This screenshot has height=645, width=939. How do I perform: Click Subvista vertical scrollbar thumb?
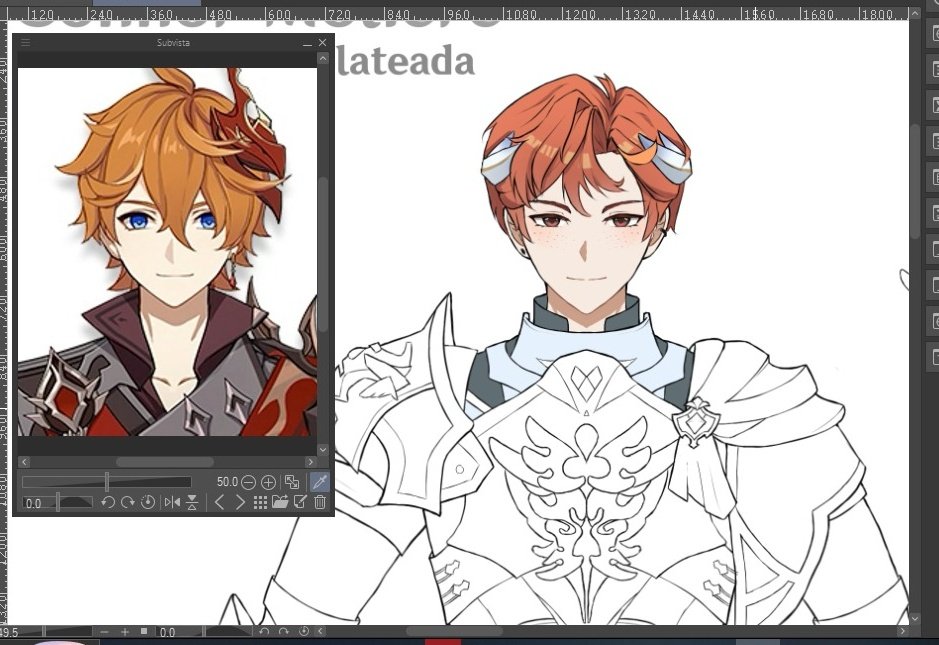[323, 255]
